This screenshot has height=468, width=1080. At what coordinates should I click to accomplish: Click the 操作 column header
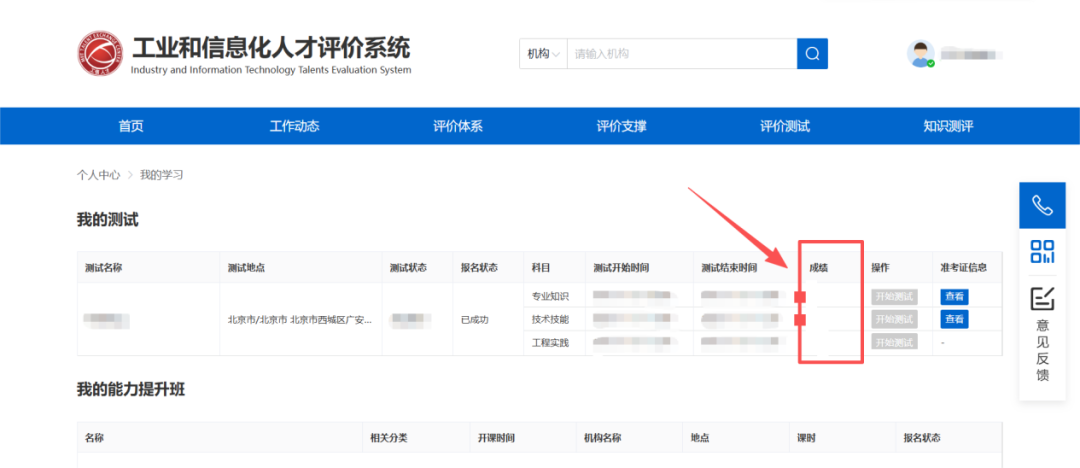point(880,267)
